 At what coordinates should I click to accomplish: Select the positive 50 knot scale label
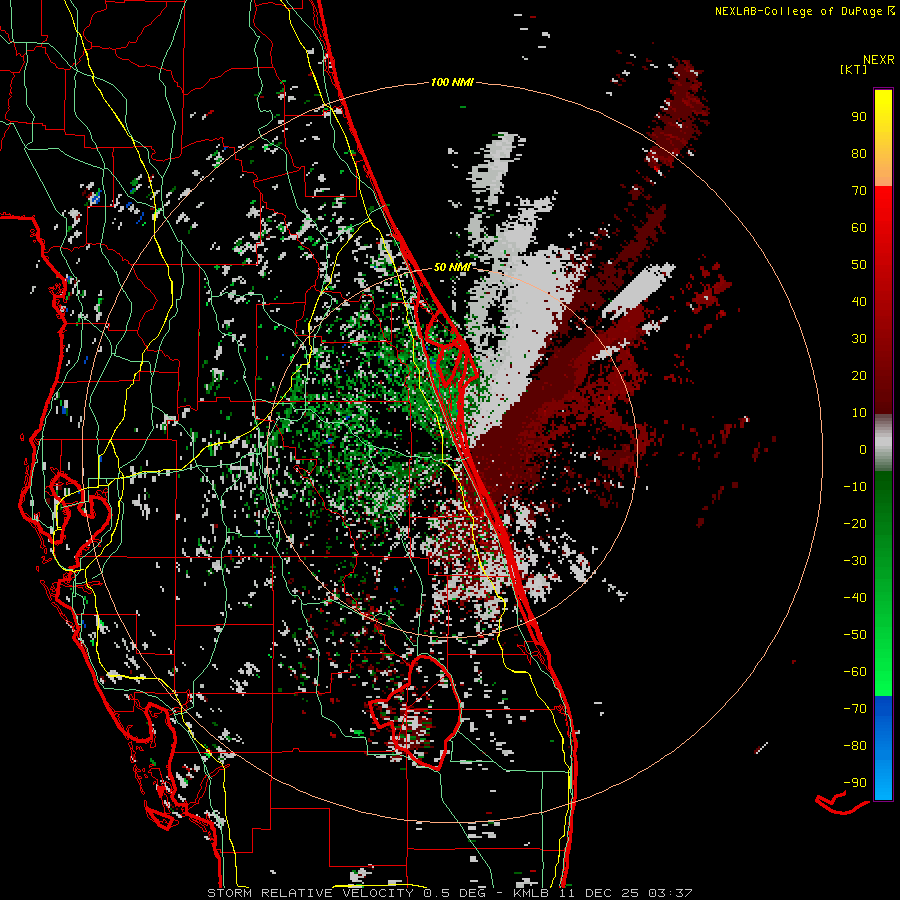pyautogui.click(x=859, y=265)
